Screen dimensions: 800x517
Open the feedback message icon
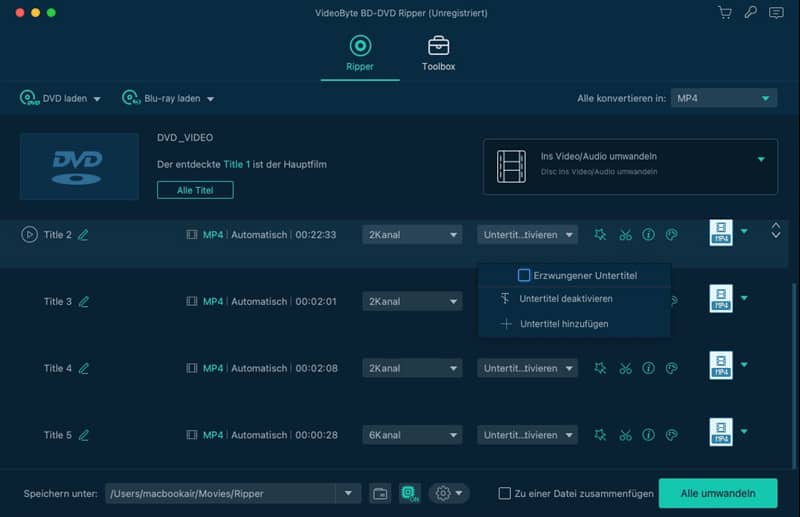coord(776,13)
